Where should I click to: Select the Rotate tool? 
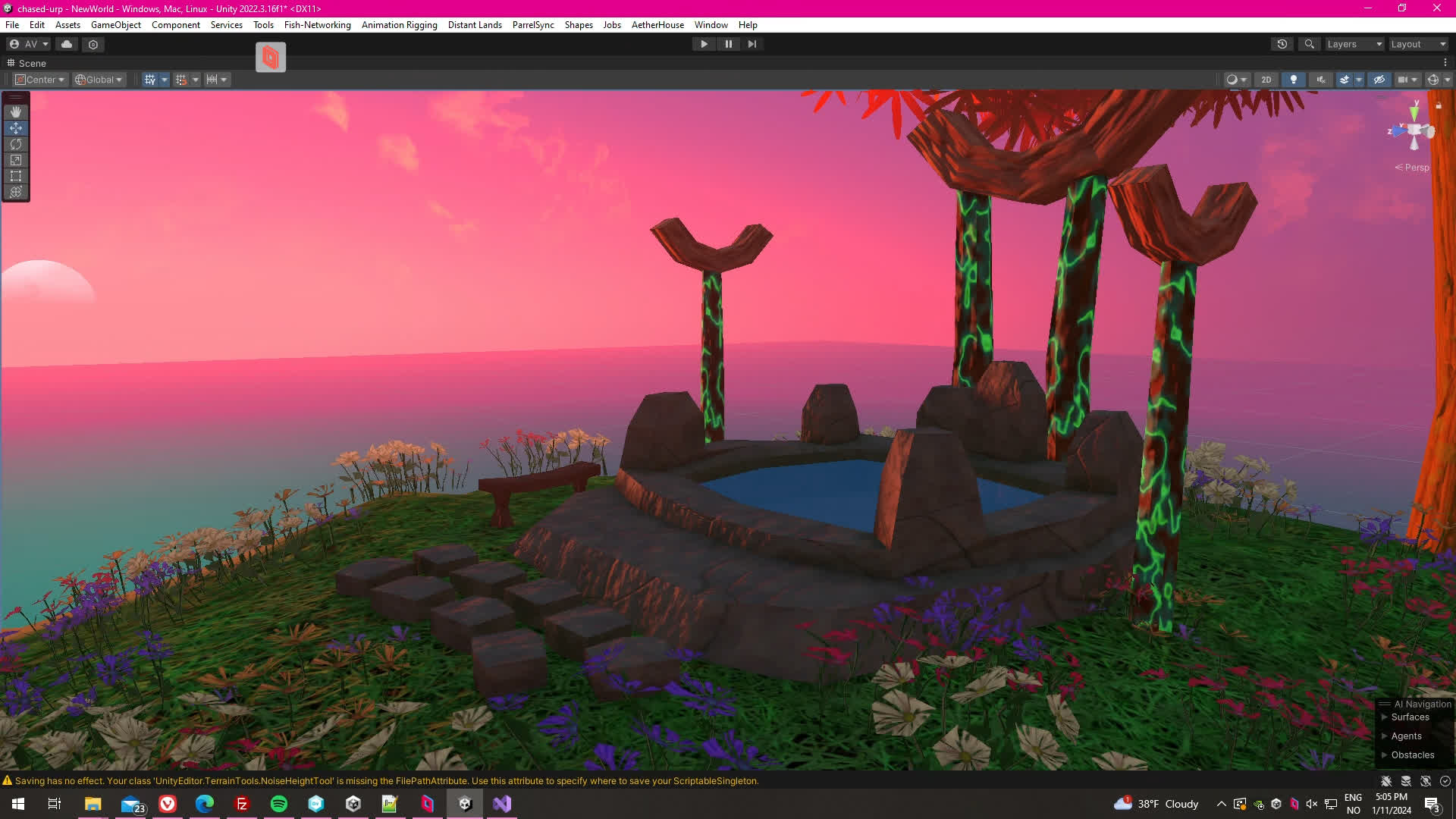(16, 144)
